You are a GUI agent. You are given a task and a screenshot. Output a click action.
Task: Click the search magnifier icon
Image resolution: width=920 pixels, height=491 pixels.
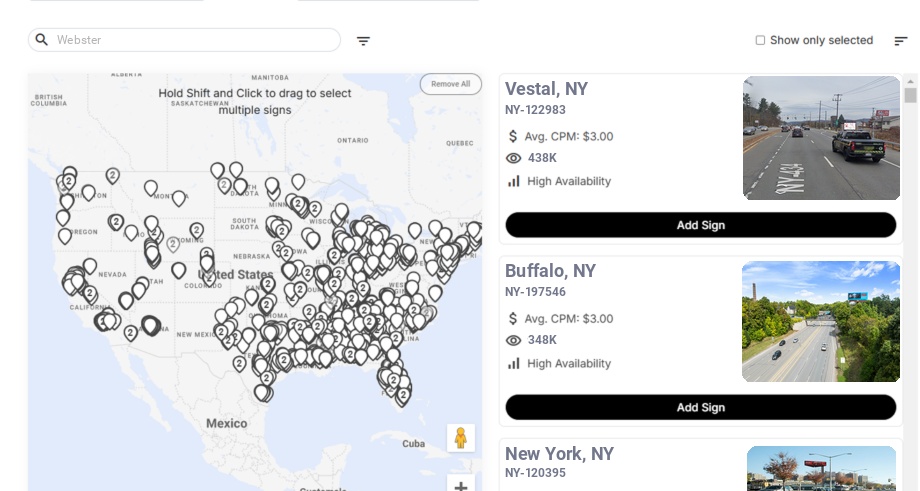pyautogui.click(x=42, y=40)
